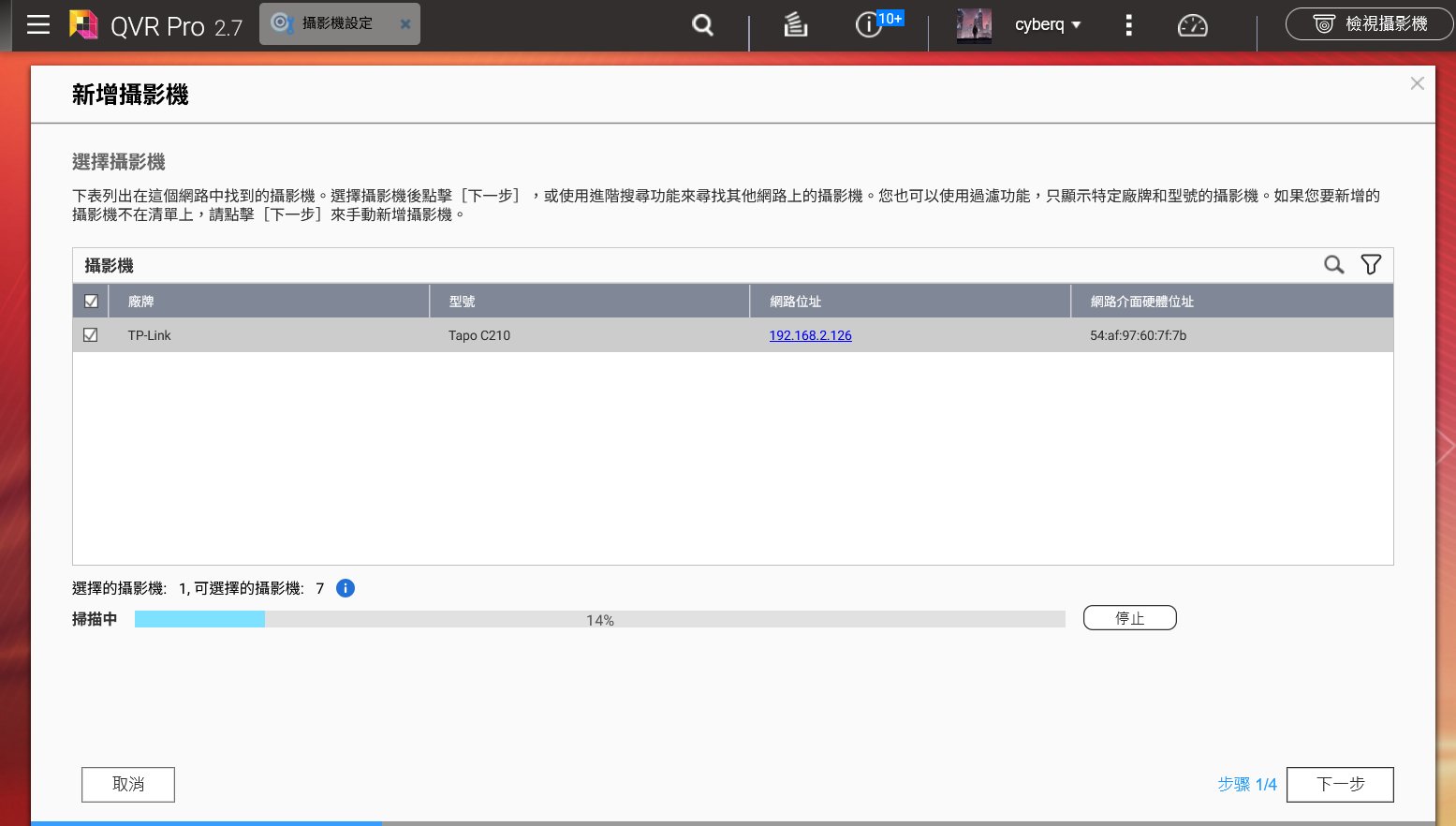The width and height of the screenshot is (1456, 826).
Task: Open event notifications info icon
Action: [870, 25]
